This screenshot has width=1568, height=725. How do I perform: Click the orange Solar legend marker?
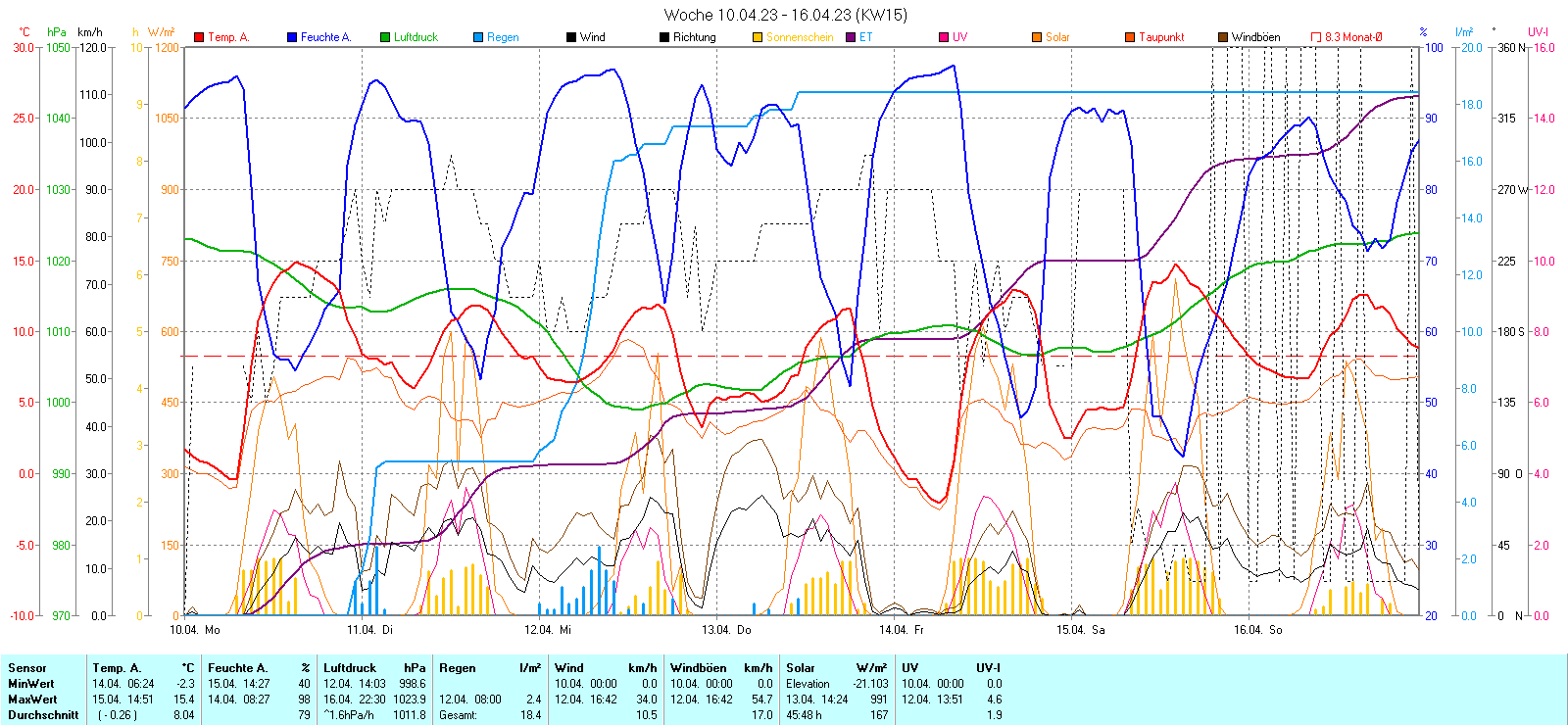tap(1037, 37)
